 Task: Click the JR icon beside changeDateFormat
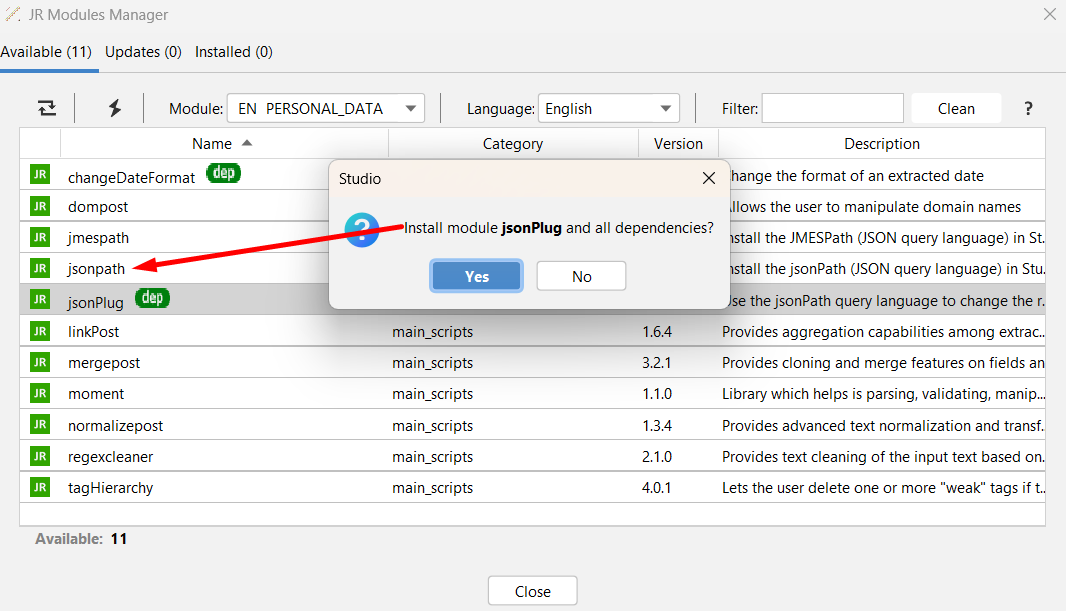tap(40, 176)
